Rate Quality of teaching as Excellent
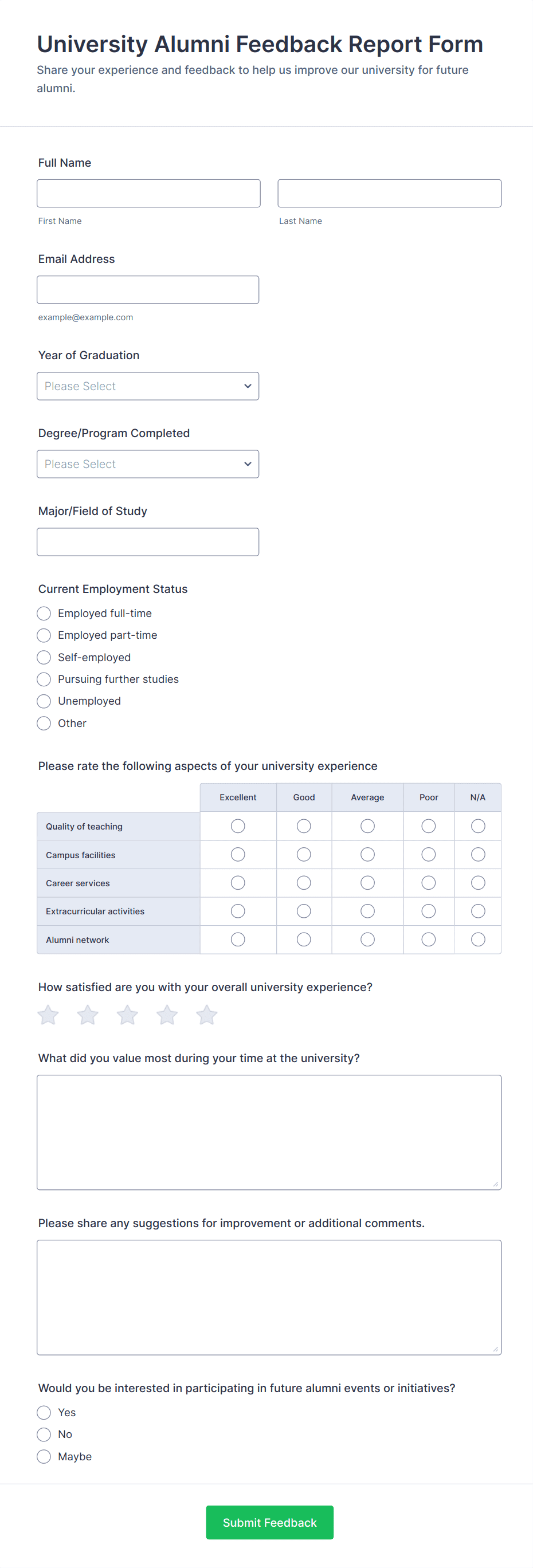The height and width of the screenshot is (1568, 533). (238, 826)
